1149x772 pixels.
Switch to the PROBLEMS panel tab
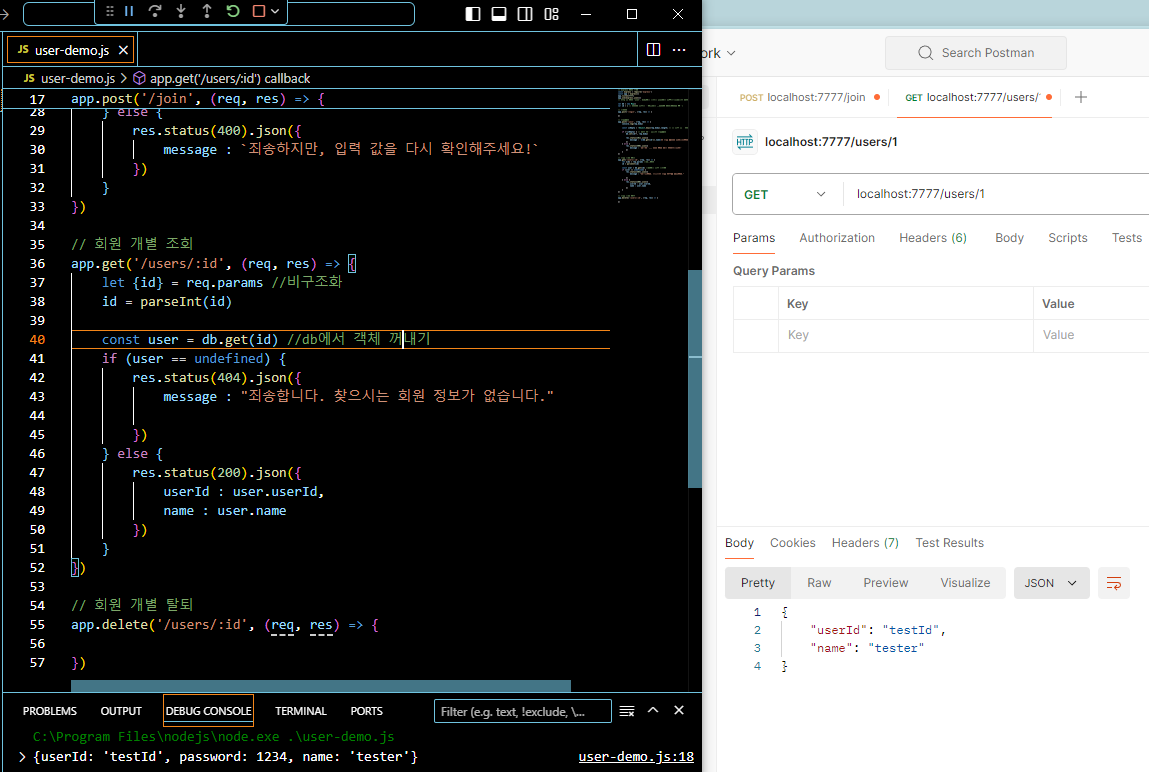(x=50, y=711)
